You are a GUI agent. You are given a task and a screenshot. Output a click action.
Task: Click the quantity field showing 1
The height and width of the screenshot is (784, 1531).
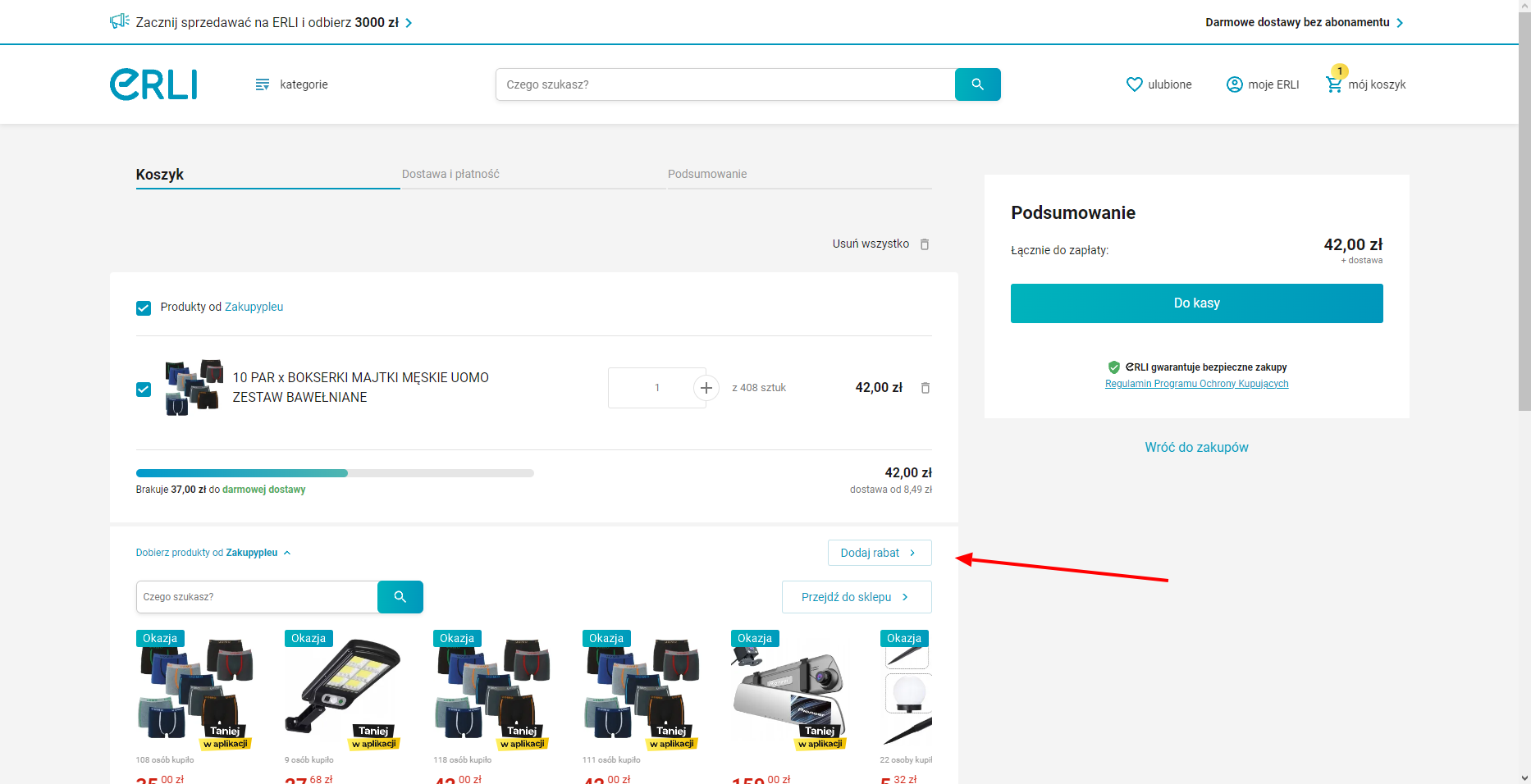656,388
